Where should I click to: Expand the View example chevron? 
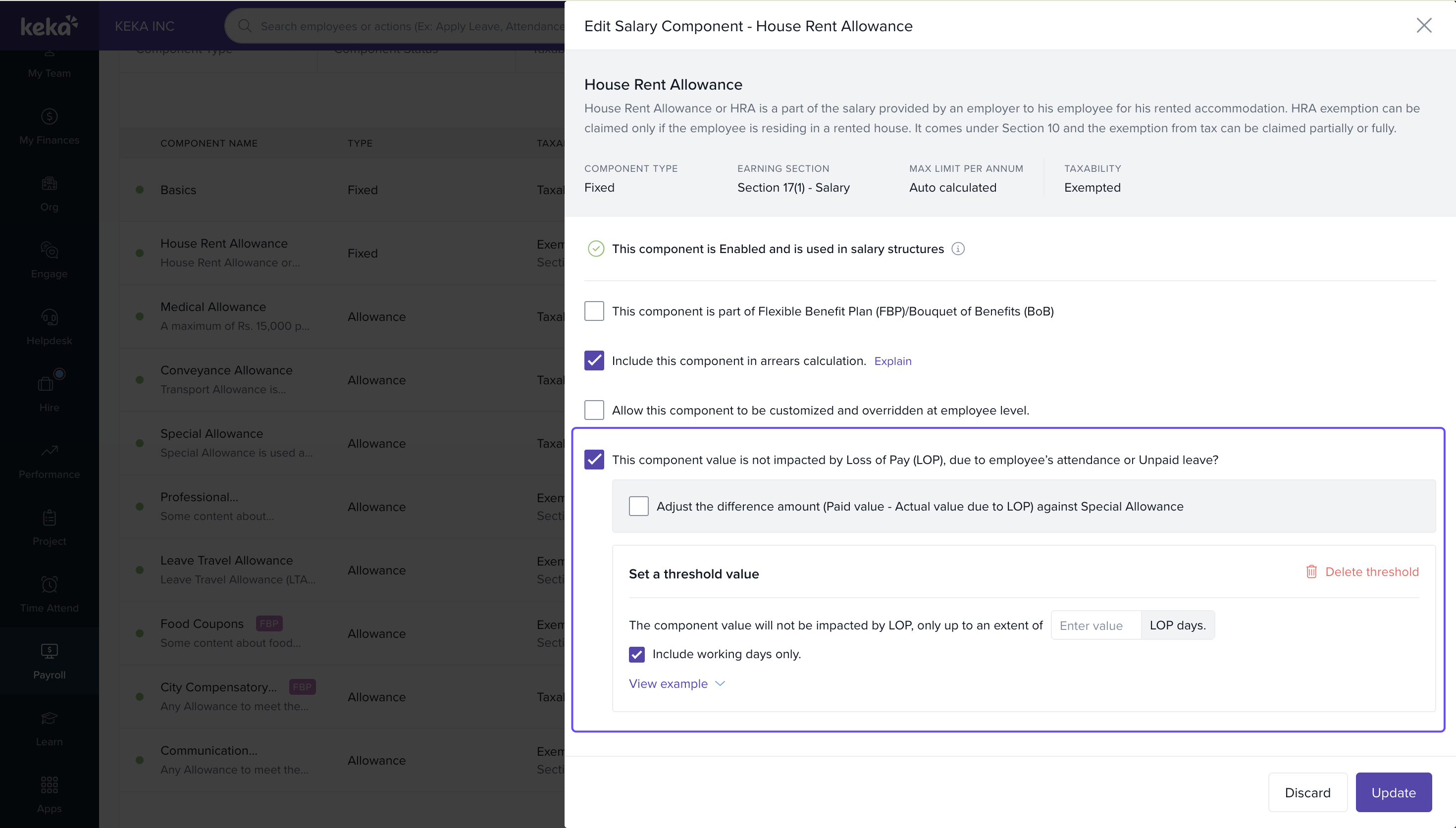tap(720, 683)
